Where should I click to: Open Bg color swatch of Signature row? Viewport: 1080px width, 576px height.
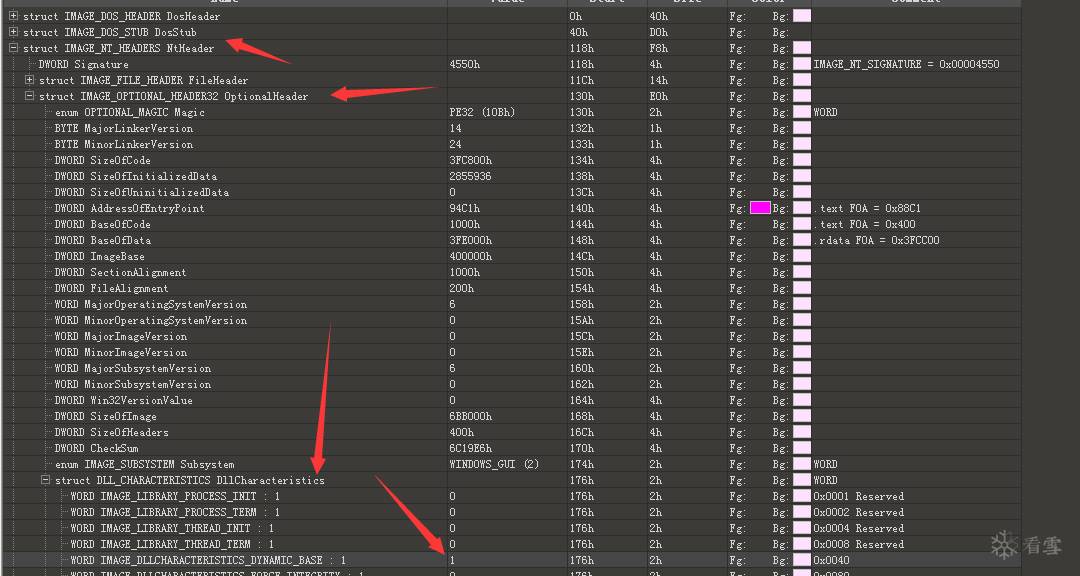[802, 64]
